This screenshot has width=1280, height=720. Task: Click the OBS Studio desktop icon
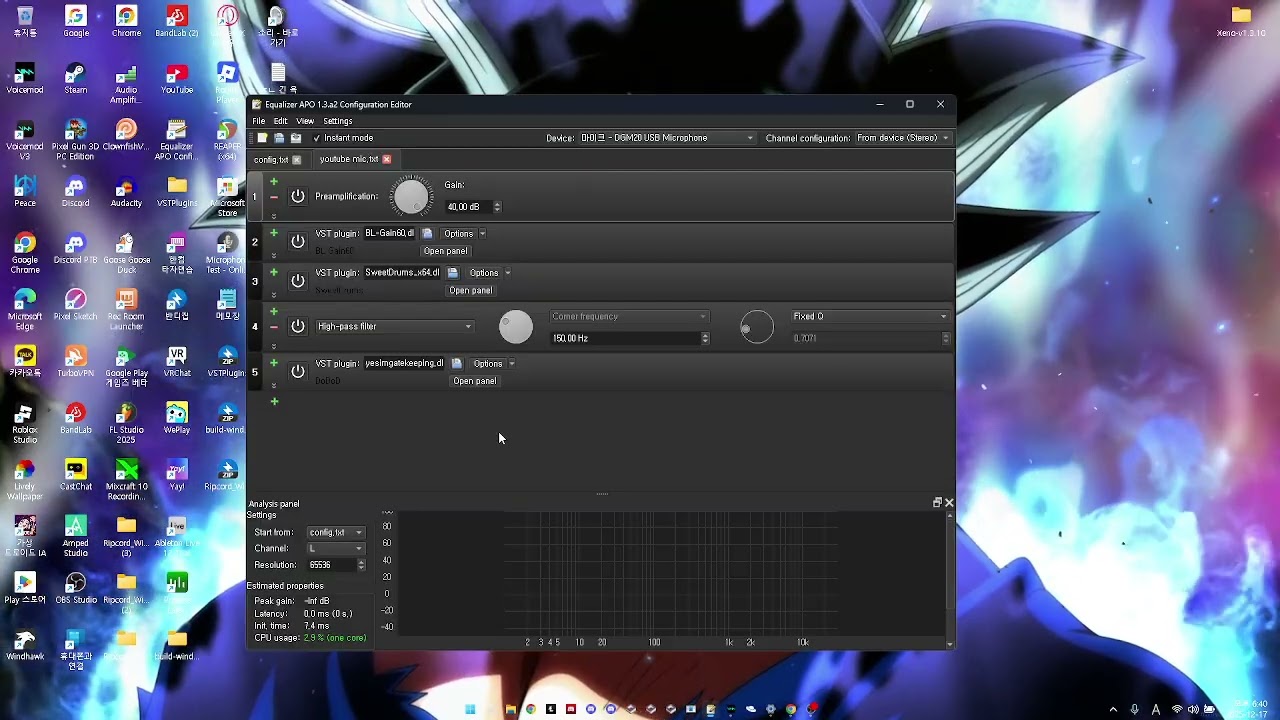coord(76,588)
